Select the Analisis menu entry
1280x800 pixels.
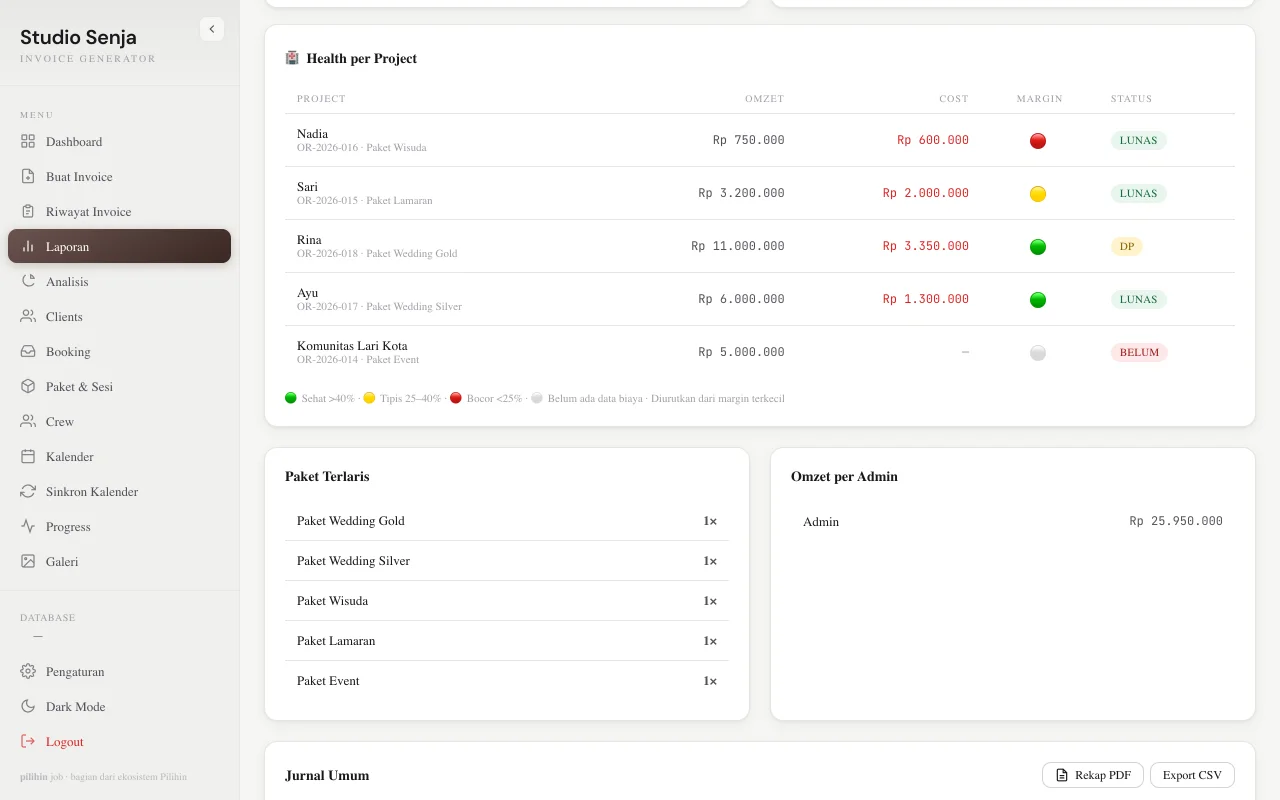pos(119,282)
